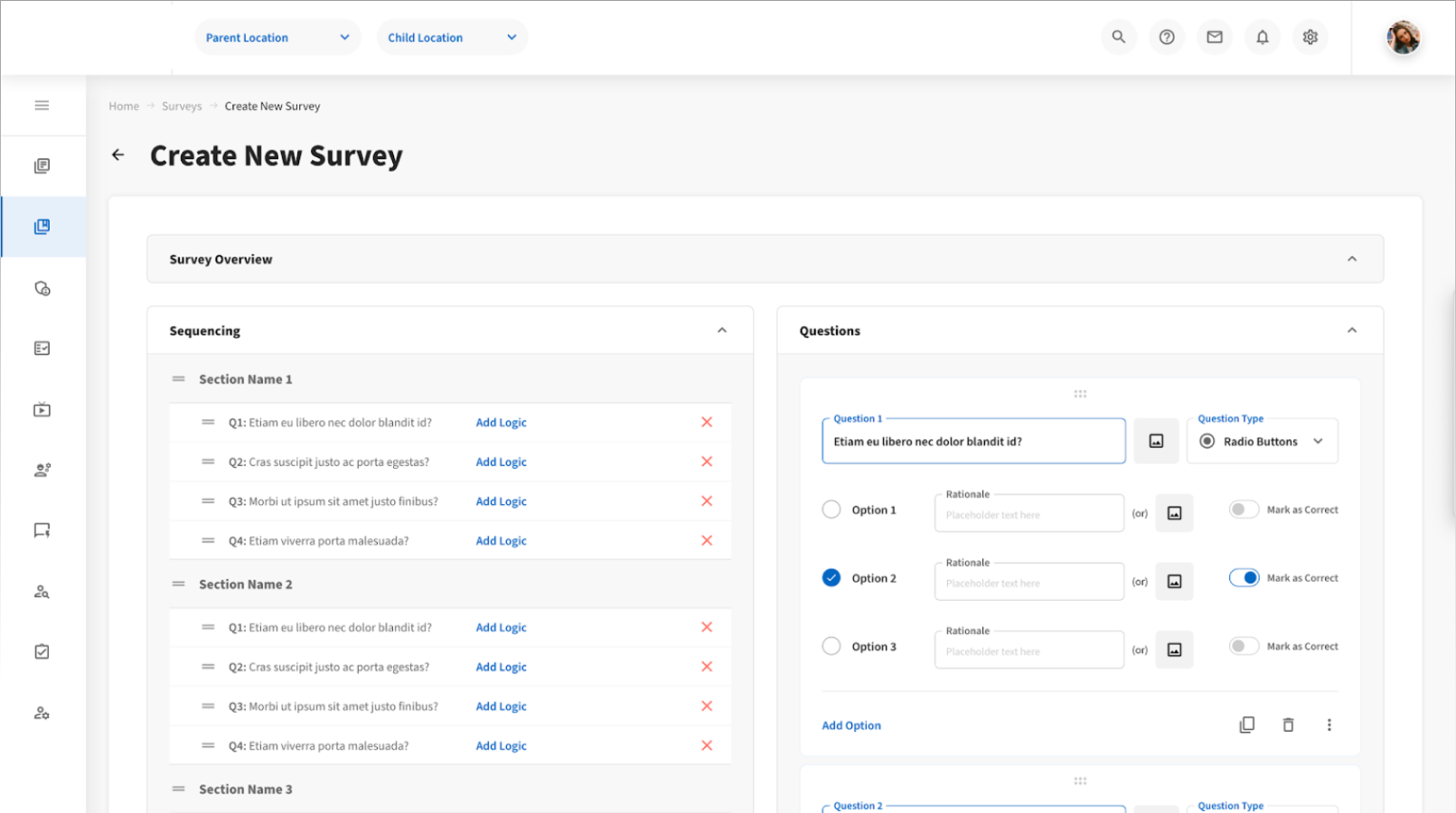
Task: Remove Q4 from Section Name 2
Action: click(707, 745)
